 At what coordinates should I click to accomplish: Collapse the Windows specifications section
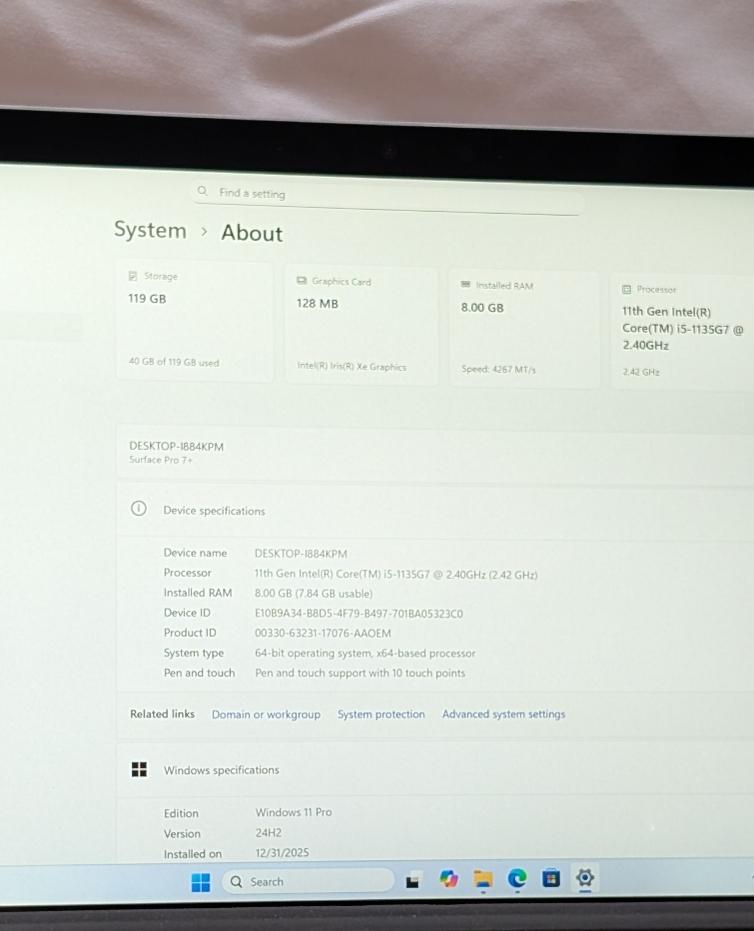(435, 770)
